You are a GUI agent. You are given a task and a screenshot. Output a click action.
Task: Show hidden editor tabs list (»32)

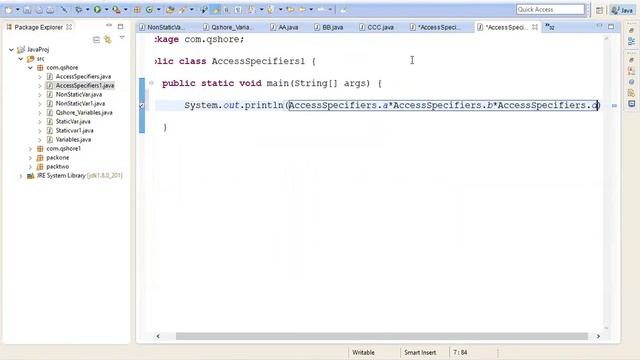550,27
